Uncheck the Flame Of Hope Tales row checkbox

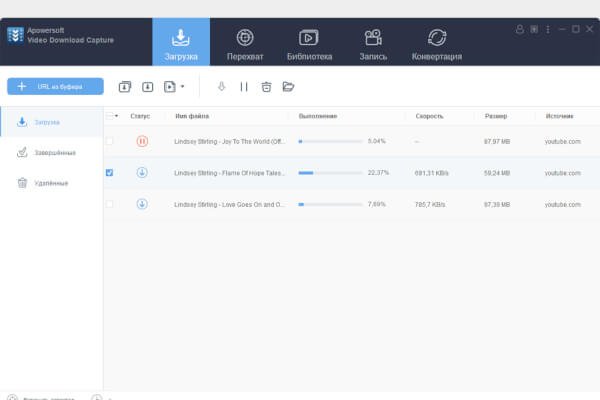[110, 173]
